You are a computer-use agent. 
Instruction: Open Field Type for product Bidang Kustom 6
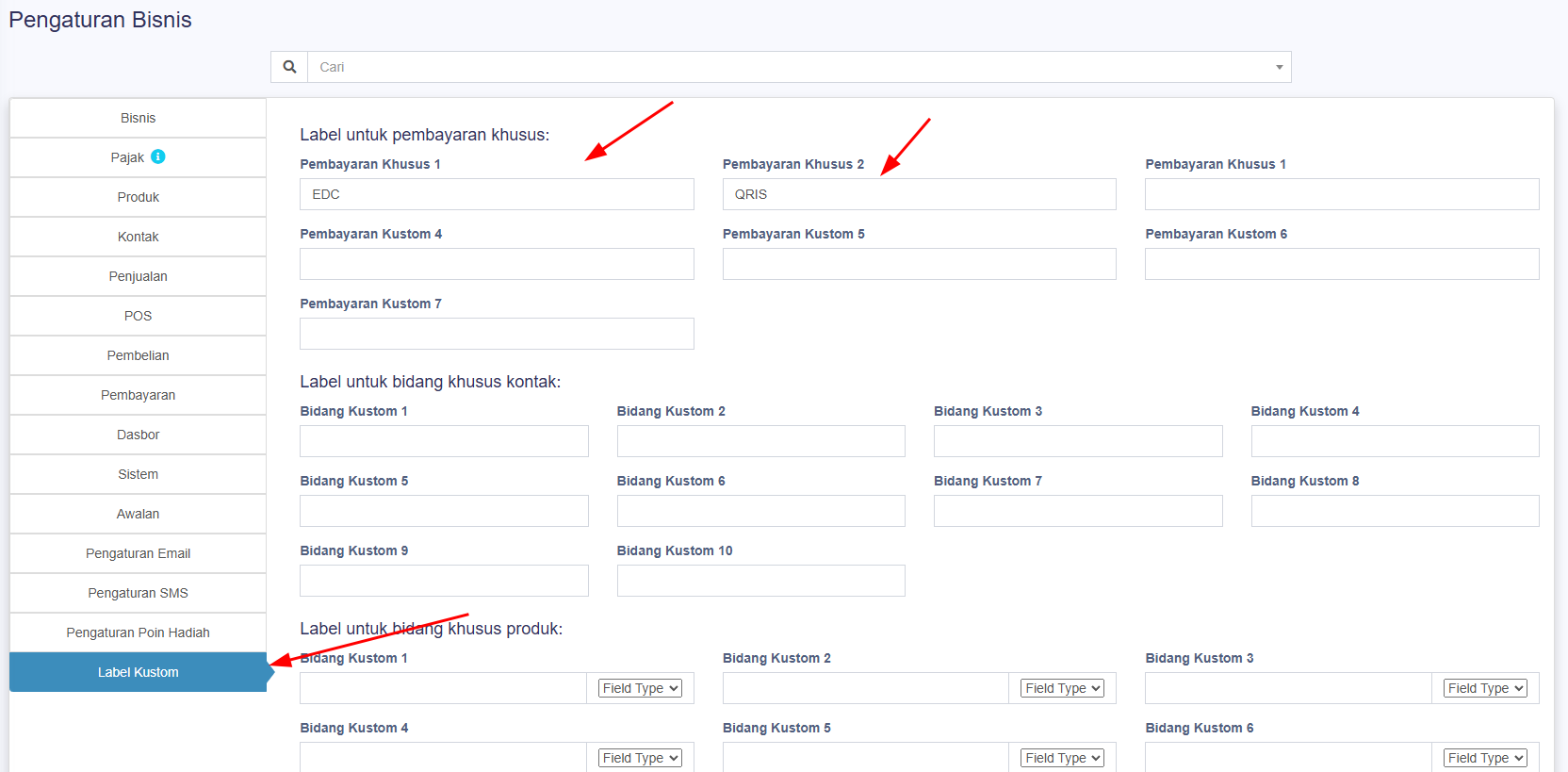click(1485, 758)
